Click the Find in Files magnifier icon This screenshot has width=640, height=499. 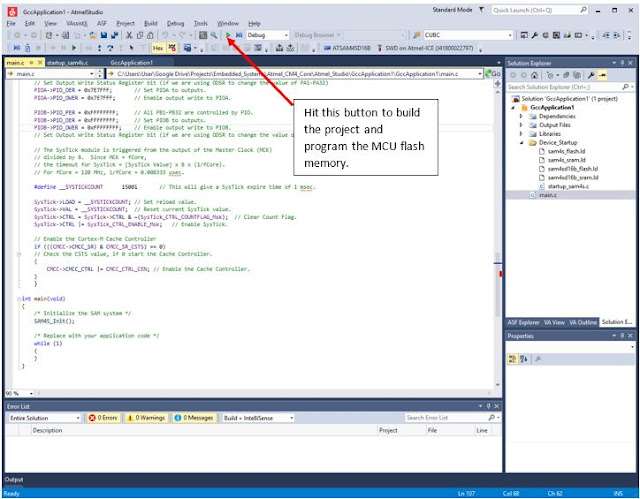213,35
